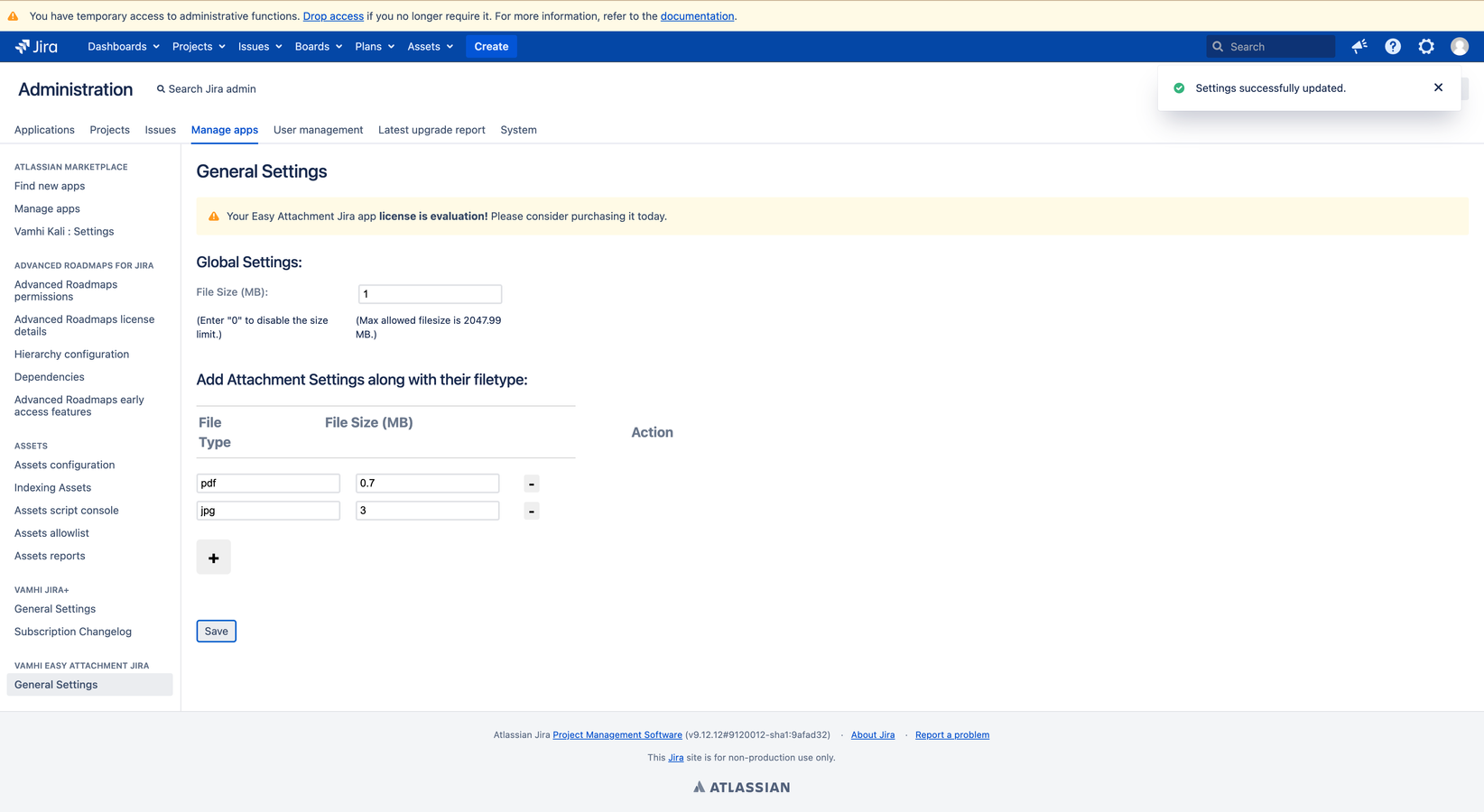
Task: Open Hierarchy configuration
Action: (x=71, y=355)
